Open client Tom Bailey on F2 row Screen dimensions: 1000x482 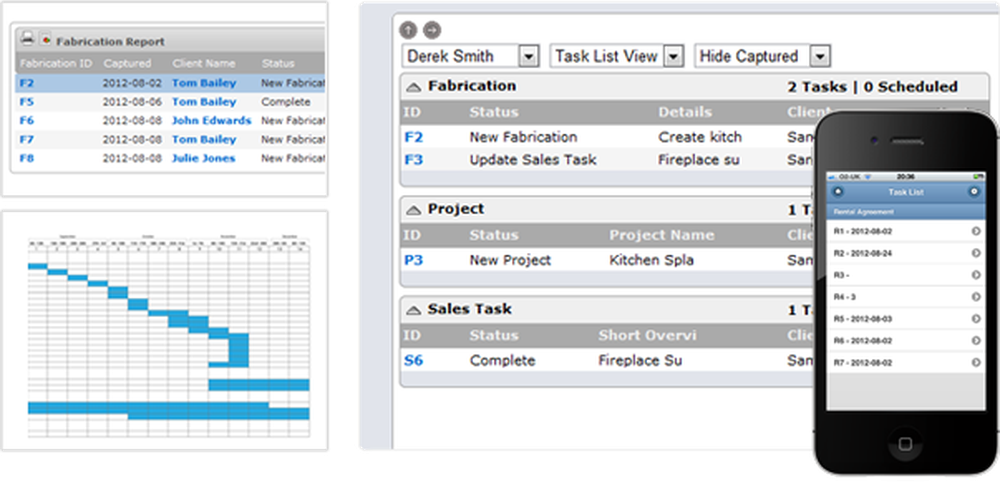pyautogui.click(x=204, y=83)
